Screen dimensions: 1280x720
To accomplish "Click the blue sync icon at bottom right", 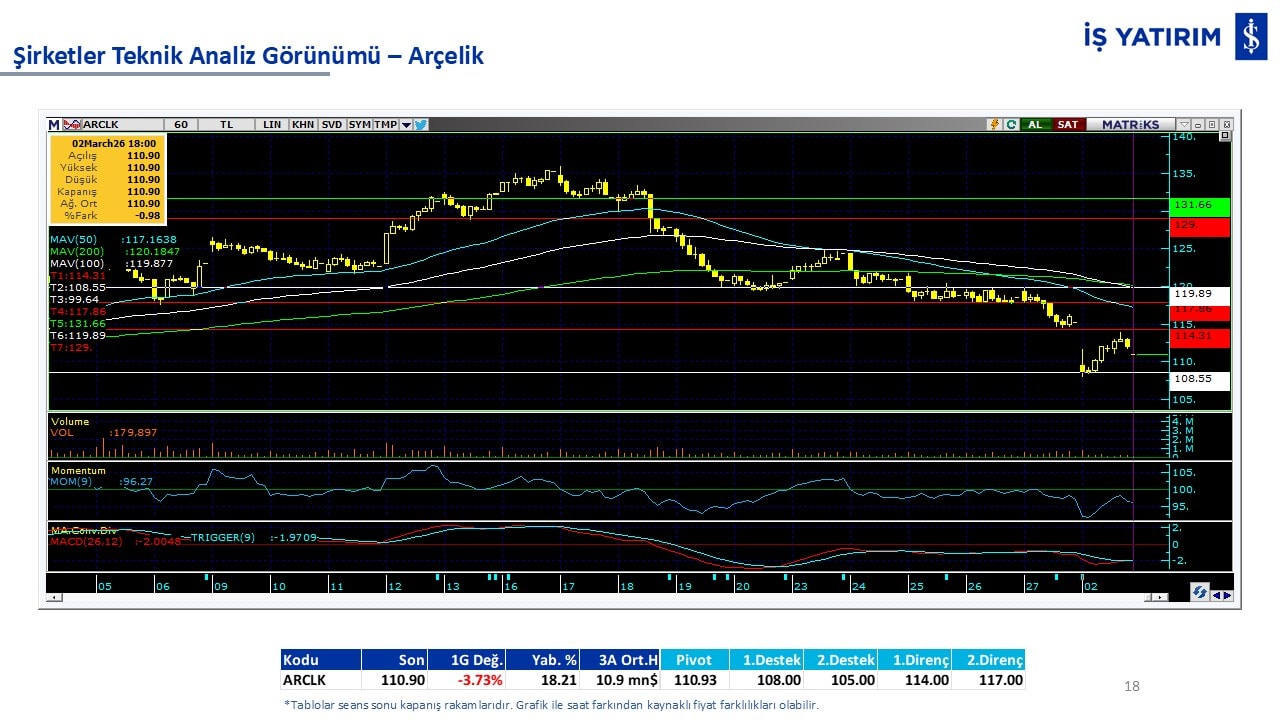I will 1199,593.
